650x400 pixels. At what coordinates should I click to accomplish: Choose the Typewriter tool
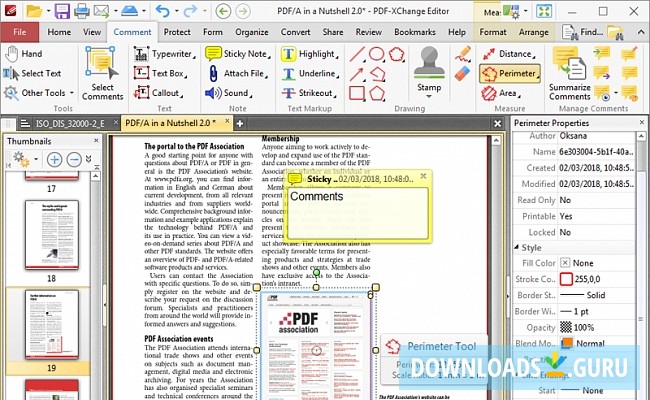click(165, 54)
